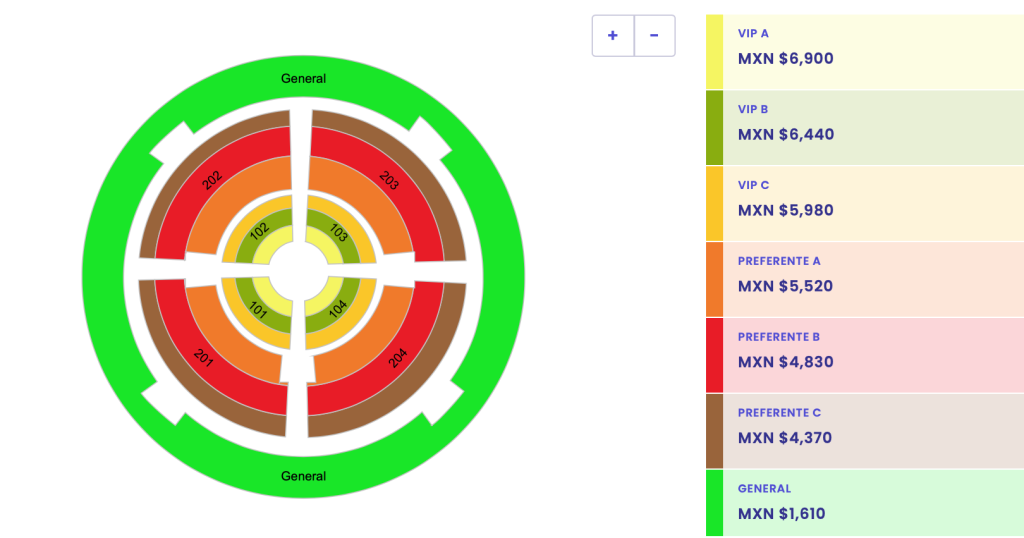The width and height of the screenshot is (1024, 538).
Task: Select seating section 202
Action: click(x=211, y=180)
